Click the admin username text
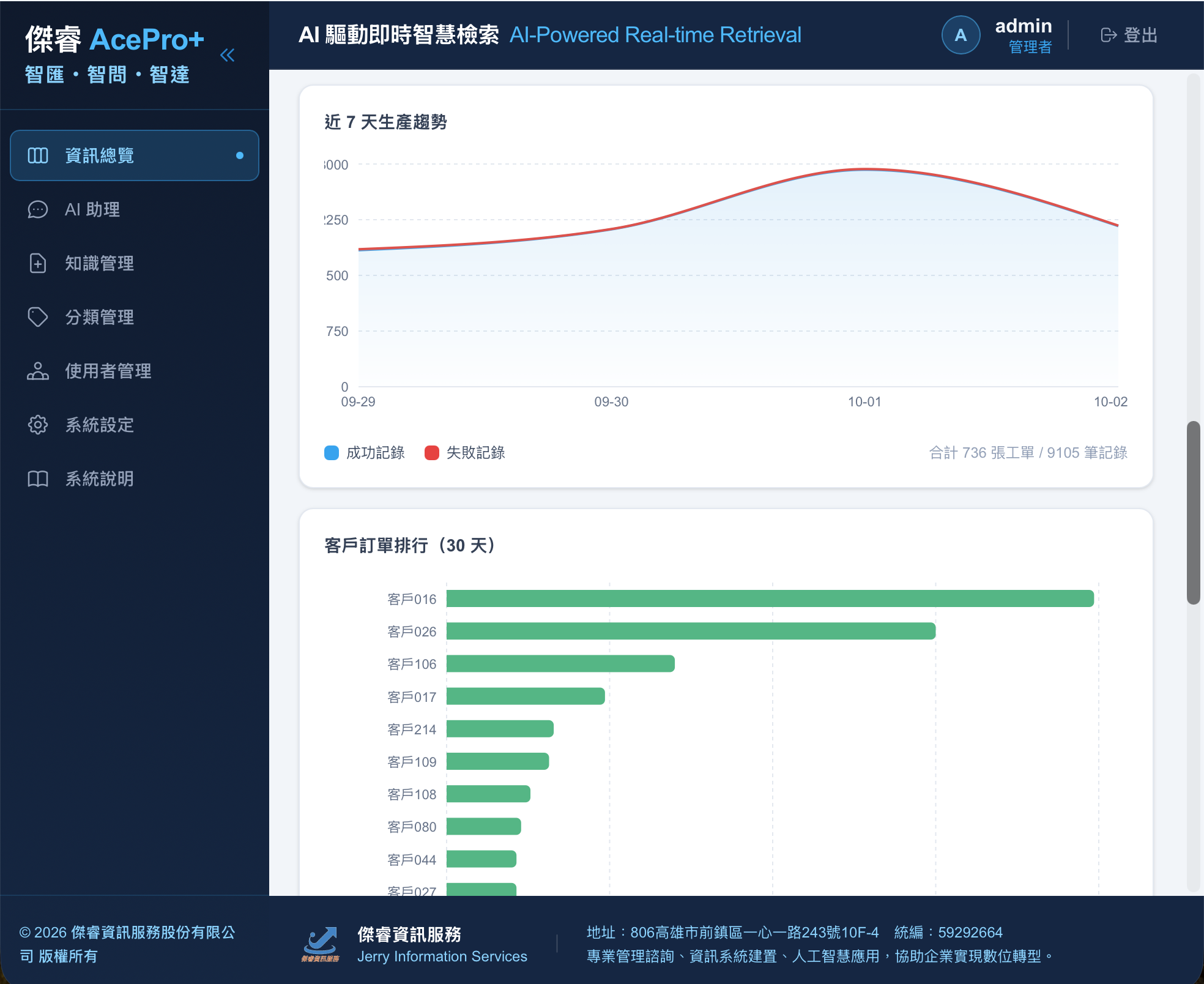 click(x=1024, y=26)
